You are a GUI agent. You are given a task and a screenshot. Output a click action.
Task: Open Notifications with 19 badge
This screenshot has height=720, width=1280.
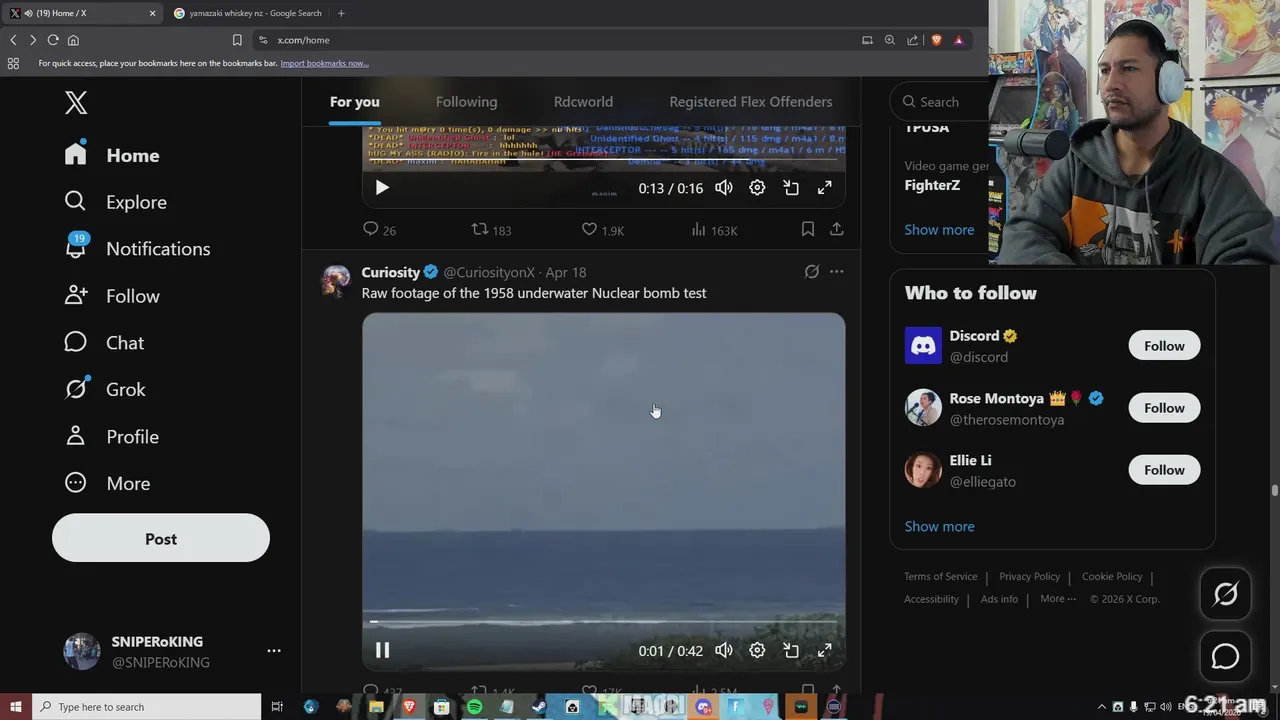pos(137,249)
